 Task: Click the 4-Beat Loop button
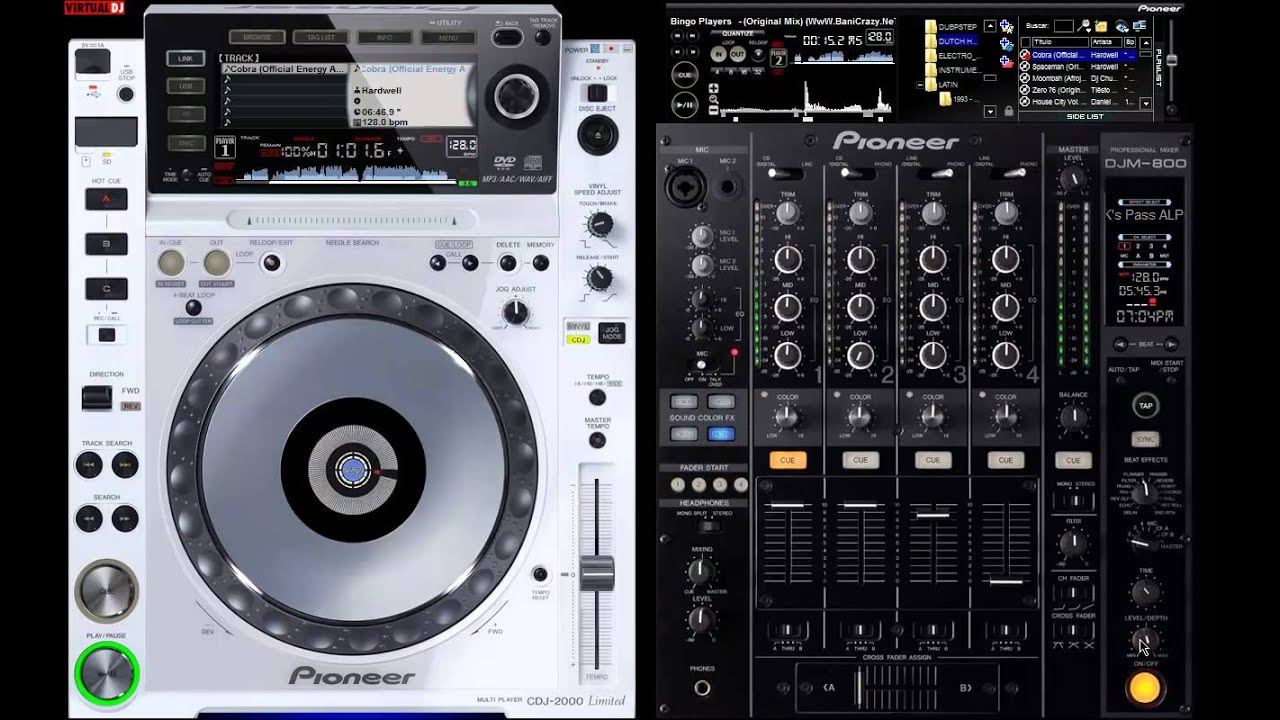(x=192, y=308)
